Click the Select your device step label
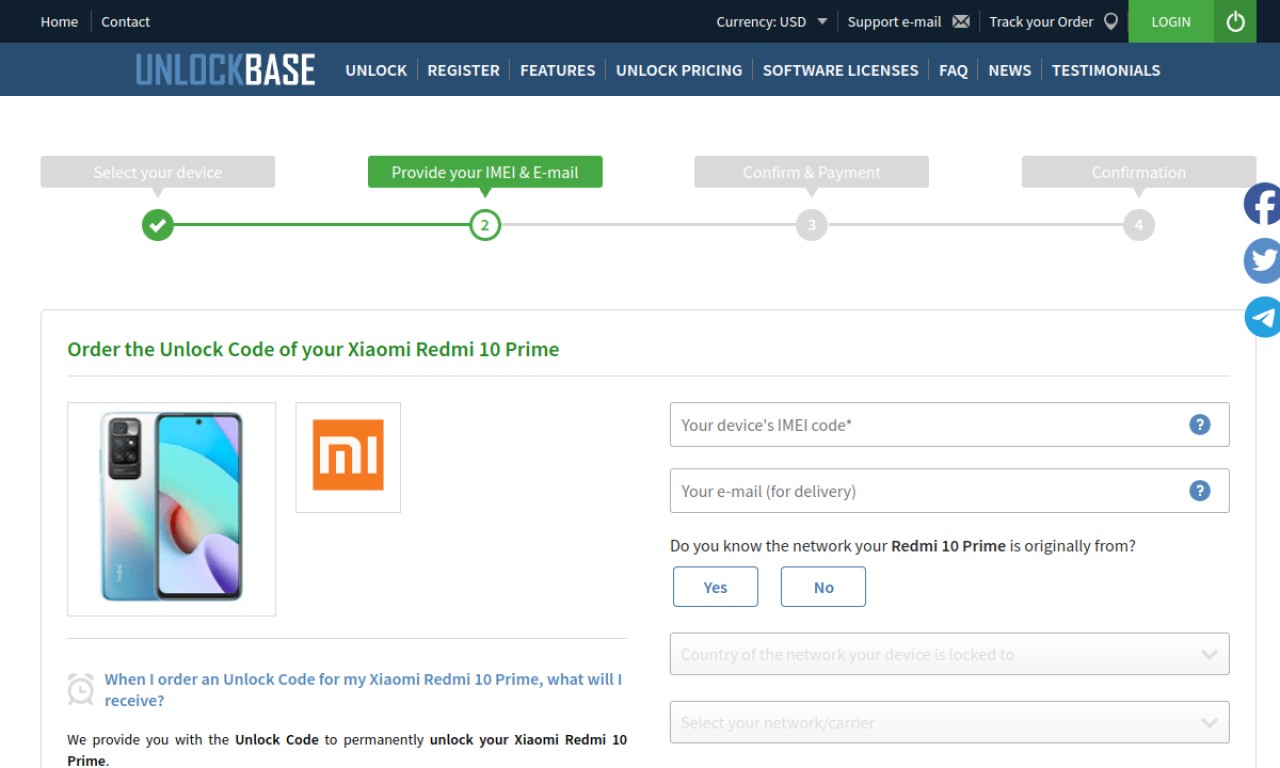 157,172
